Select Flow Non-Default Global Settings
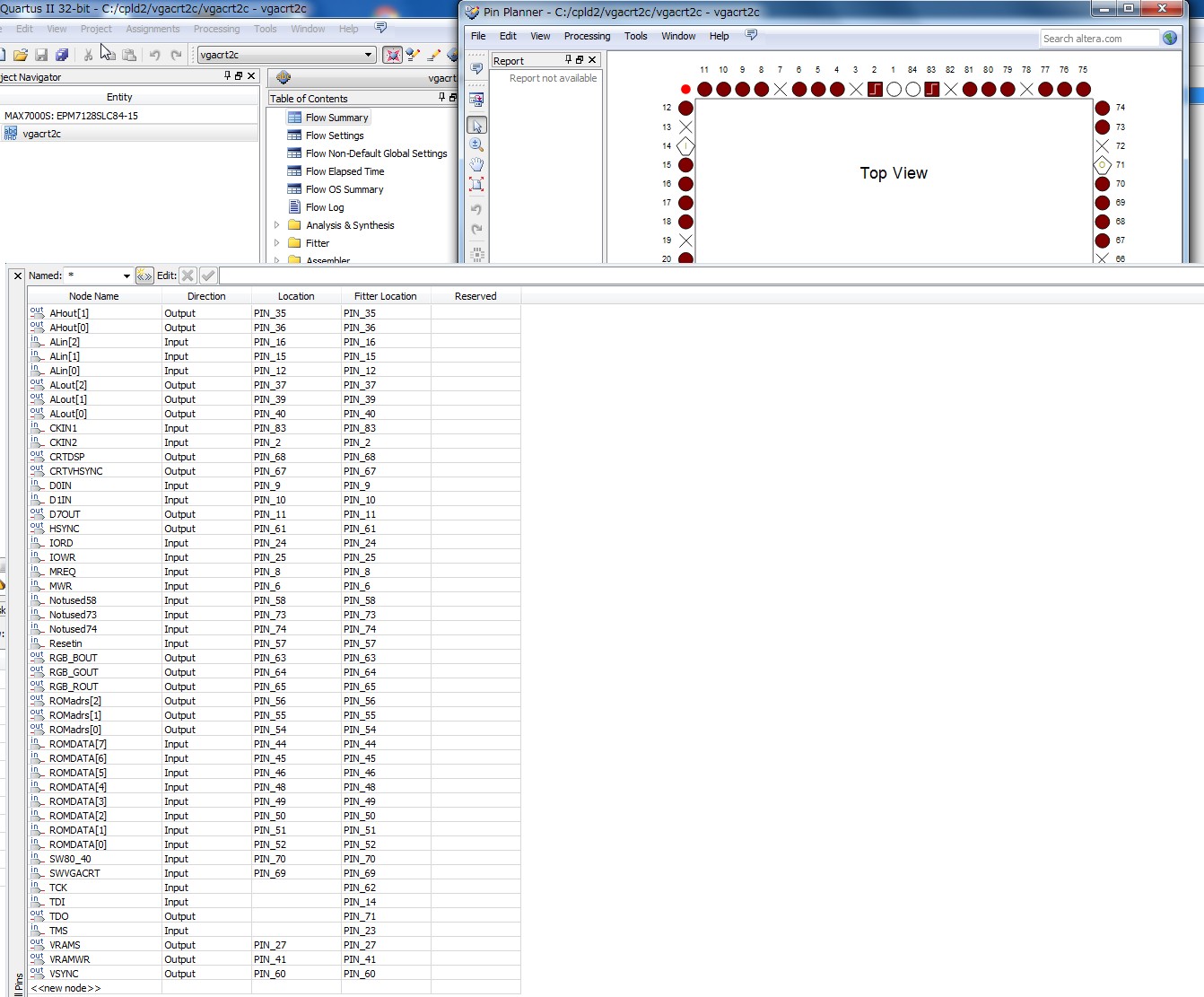 click(x=376, y=153)
